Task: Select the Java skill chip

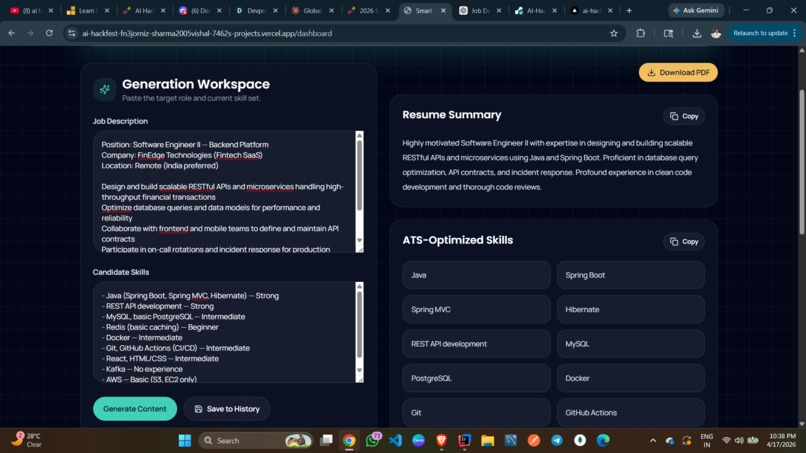Action: 477,275
